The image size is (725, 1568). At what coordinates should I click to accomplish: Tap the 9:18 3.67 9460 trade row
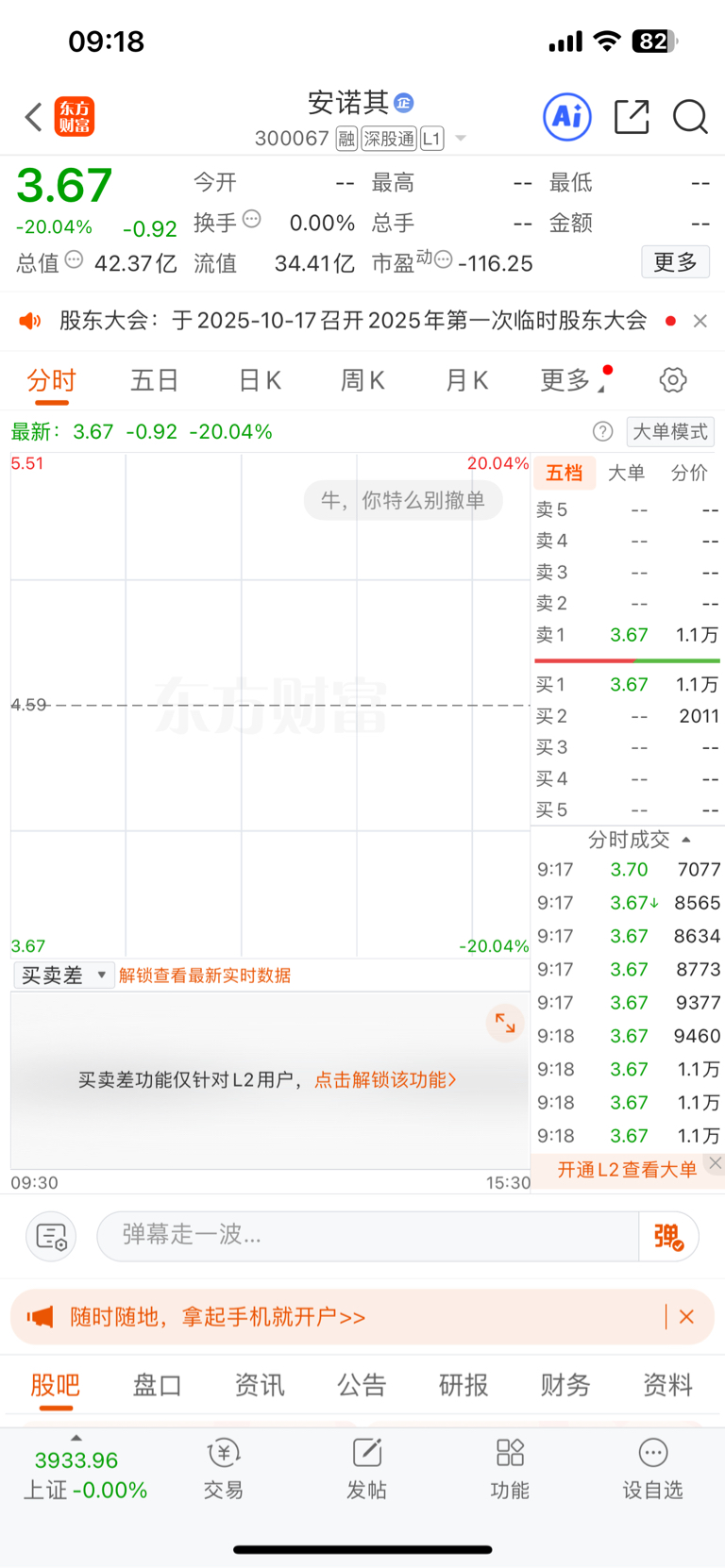point(629,1036)
